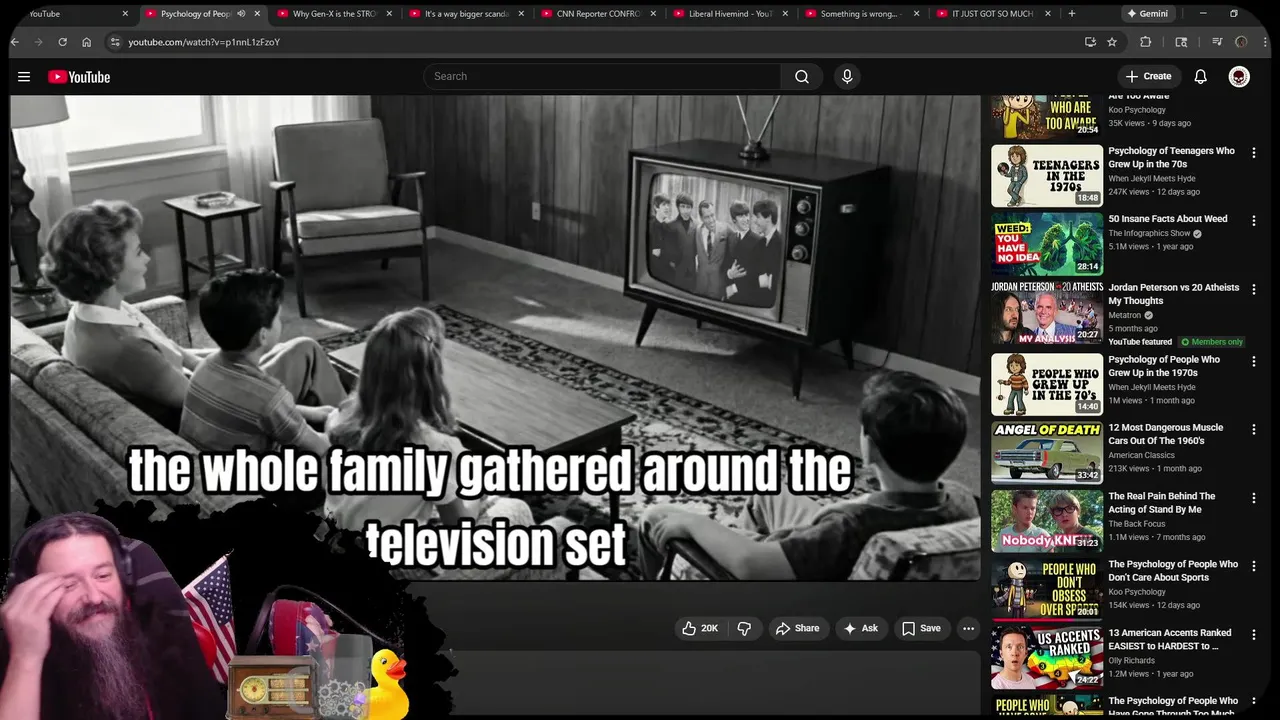The image size is (1280, 720).
Task: Dislike this video
Action: (744, 628)
